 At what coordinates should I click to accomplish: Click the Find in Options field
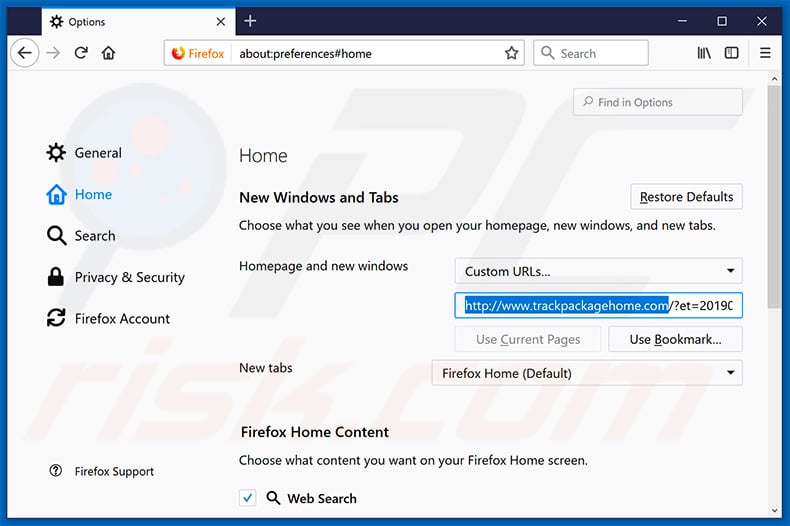tap(657, 102)
